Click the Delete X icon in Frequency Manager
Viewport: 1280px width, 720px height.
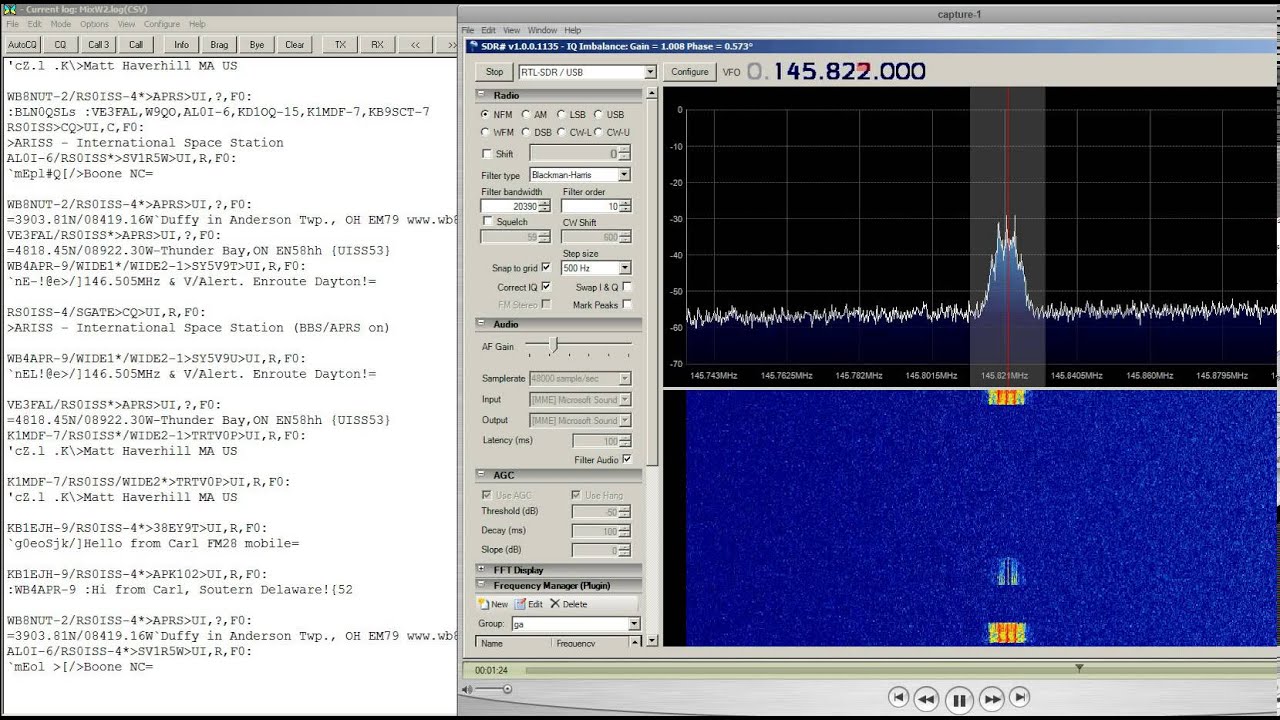pos(555,604)
